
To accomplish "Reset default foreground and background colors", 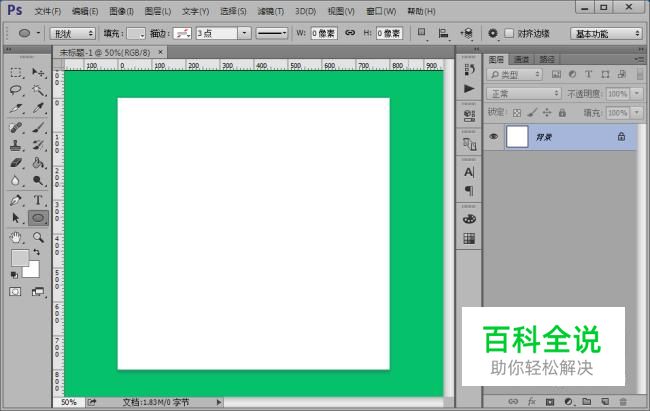I will [14, 275].
